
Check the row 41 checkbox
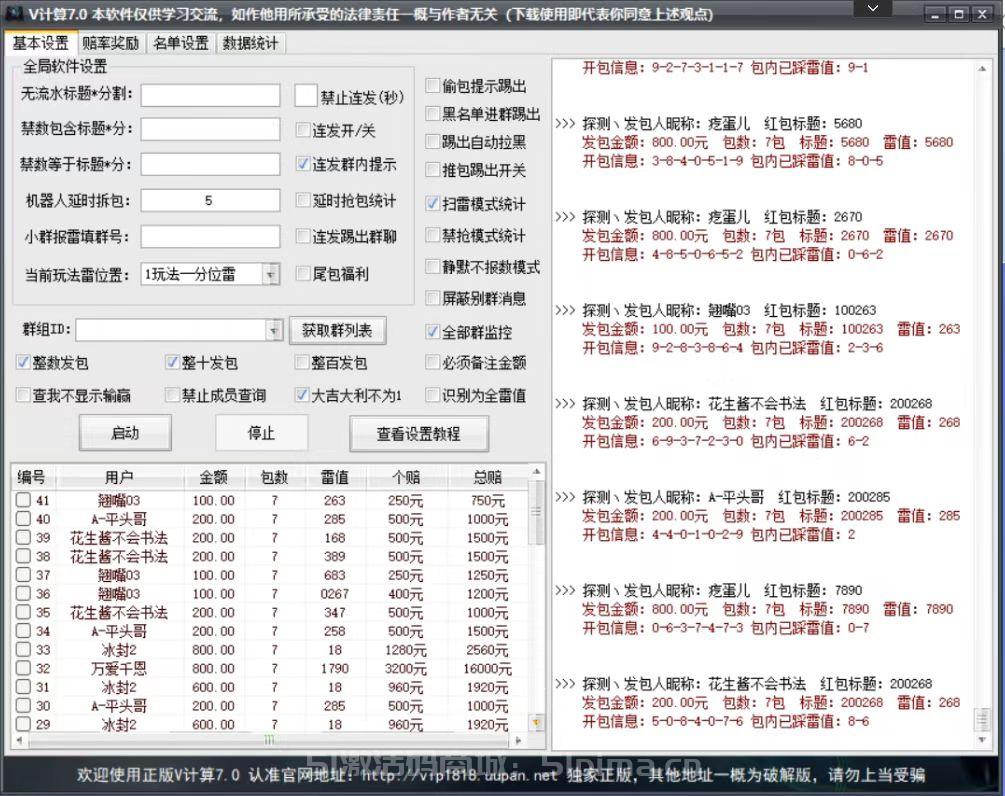pyautogui.click(x=23, y=500)
